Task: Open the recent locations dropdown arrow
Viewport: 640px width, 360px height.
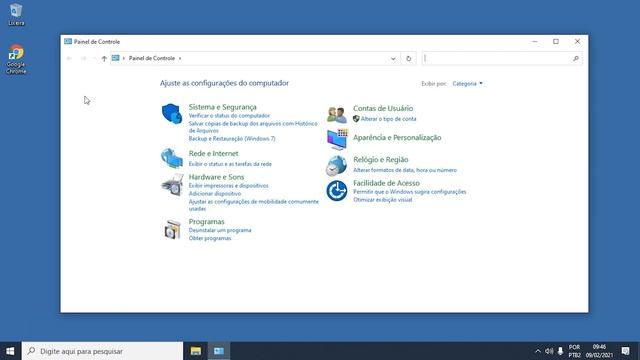Action: [94, 58]
